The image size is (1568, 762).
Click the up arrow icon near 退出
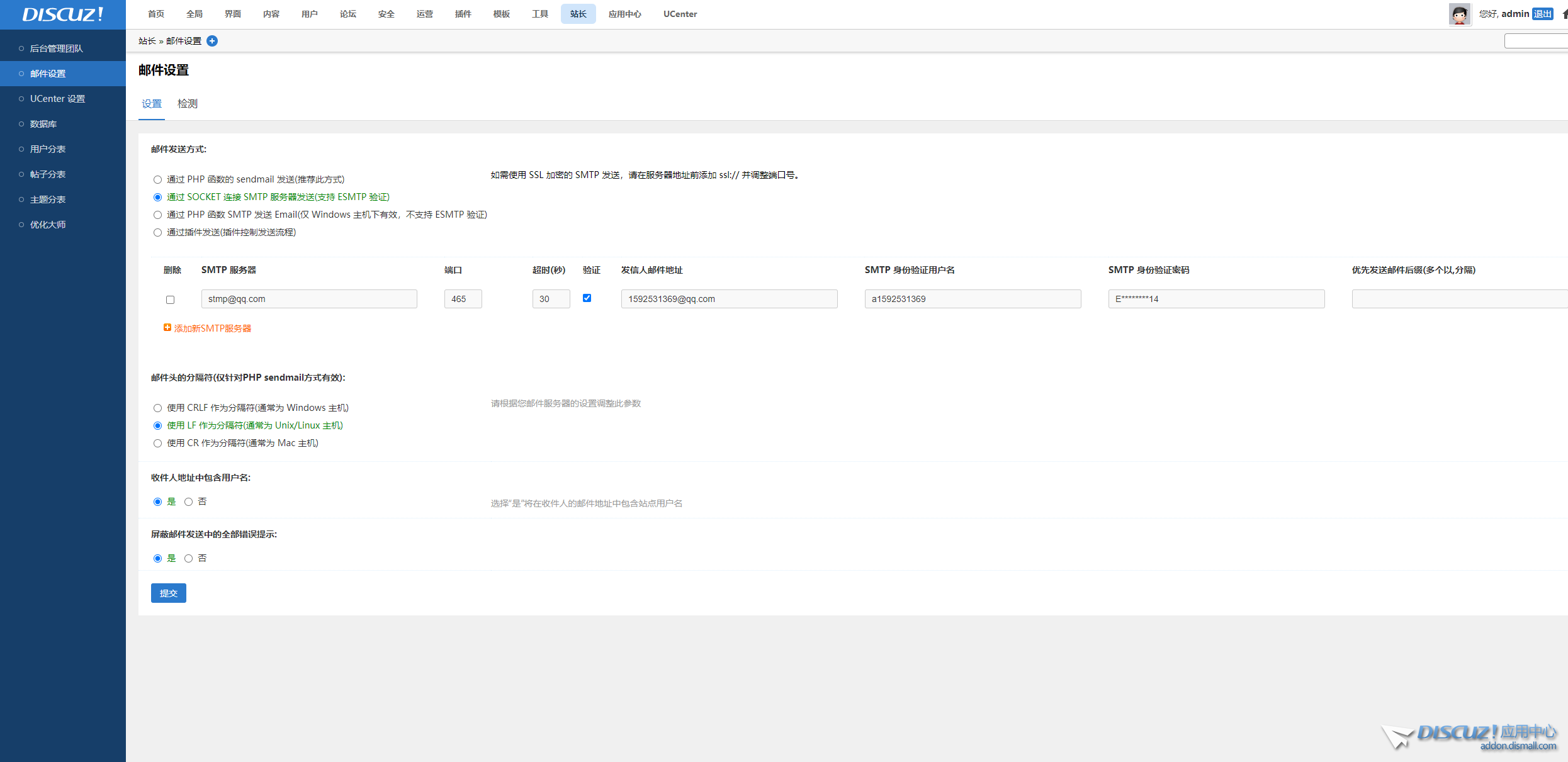tap(1564, 14)
